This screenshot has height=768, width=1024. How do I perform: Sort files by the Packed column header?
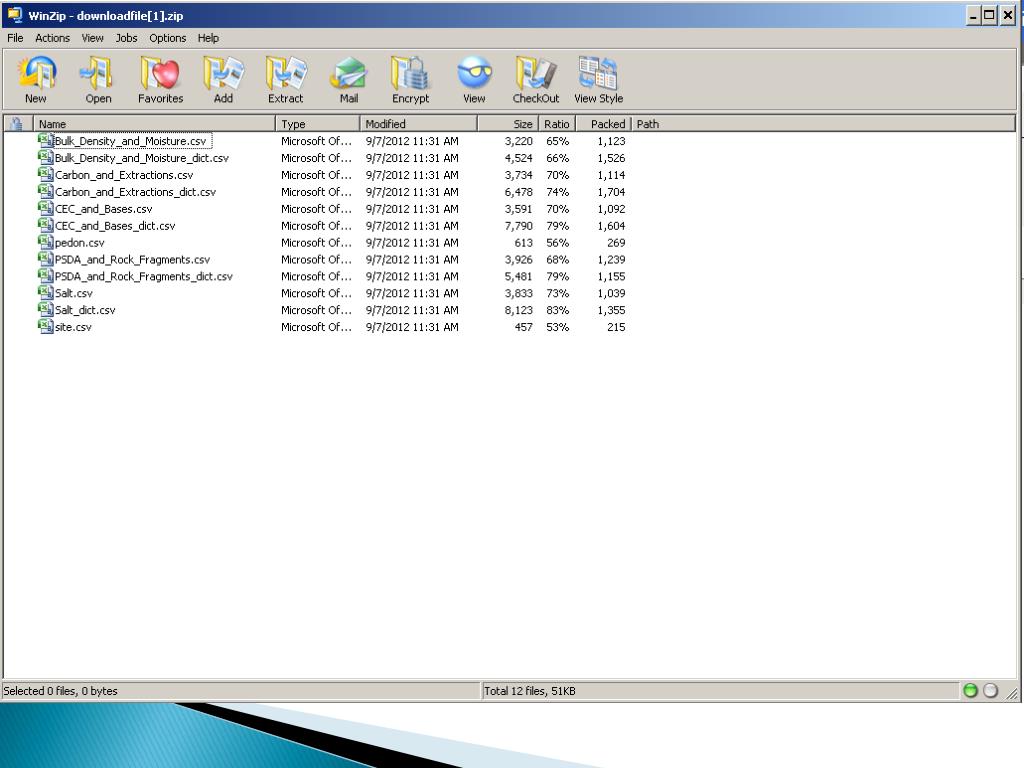[603, 123]
